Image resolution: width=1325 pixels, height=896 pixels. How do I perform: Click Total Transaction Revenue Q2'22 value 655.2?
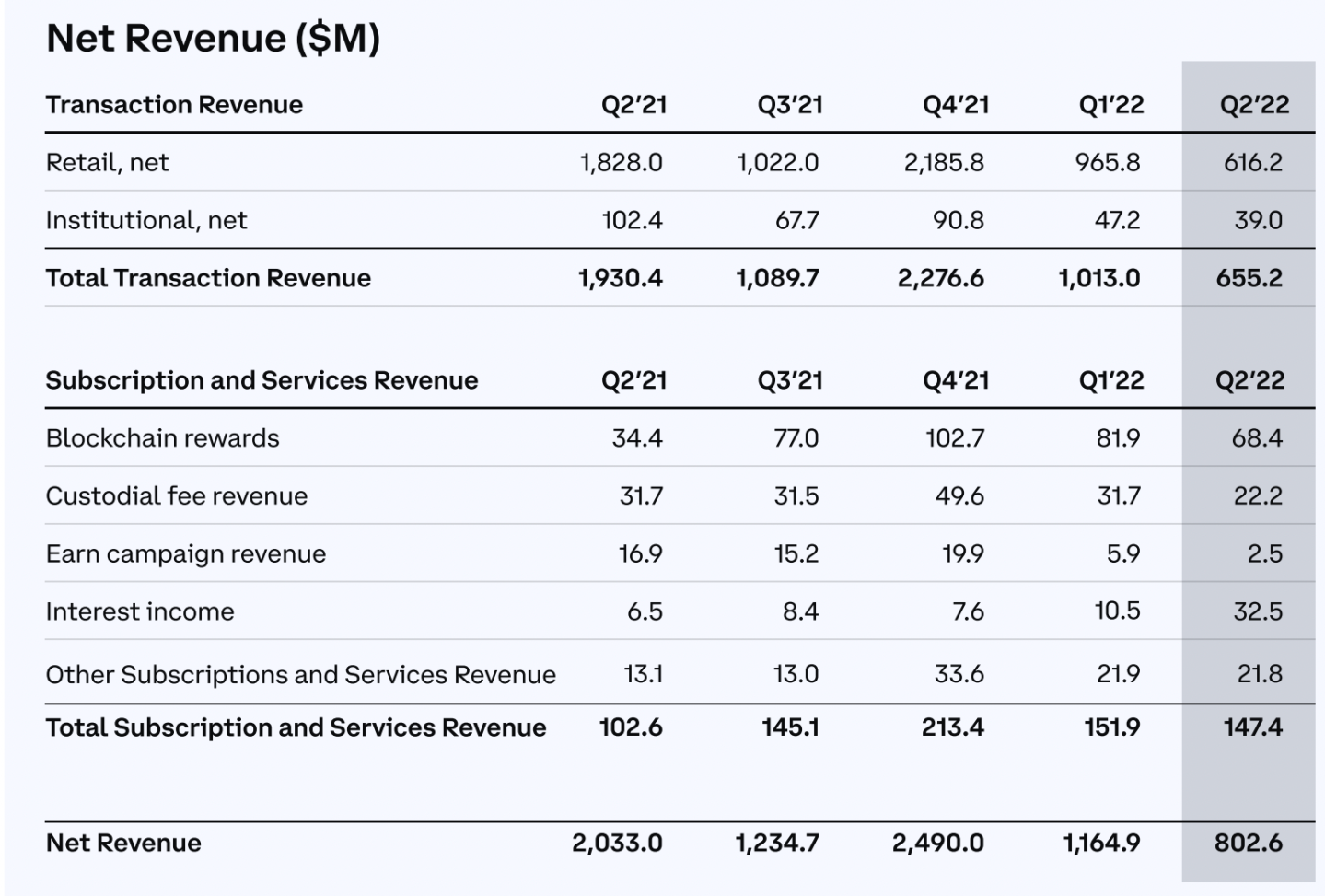coord(1249,278)
